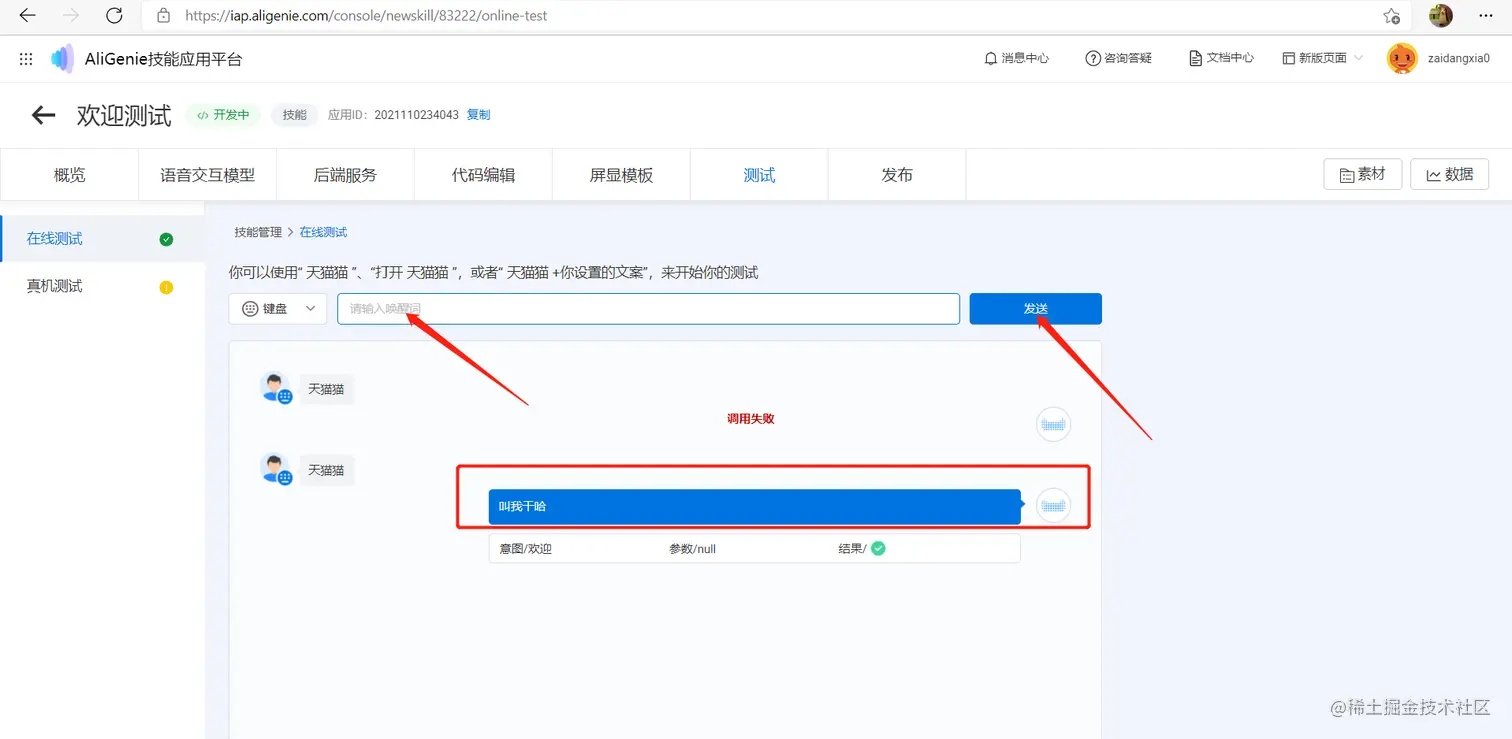Click the 技能管理 breadcrumb link
This screenshot has height=739, width=1512.
pos(258,232)
